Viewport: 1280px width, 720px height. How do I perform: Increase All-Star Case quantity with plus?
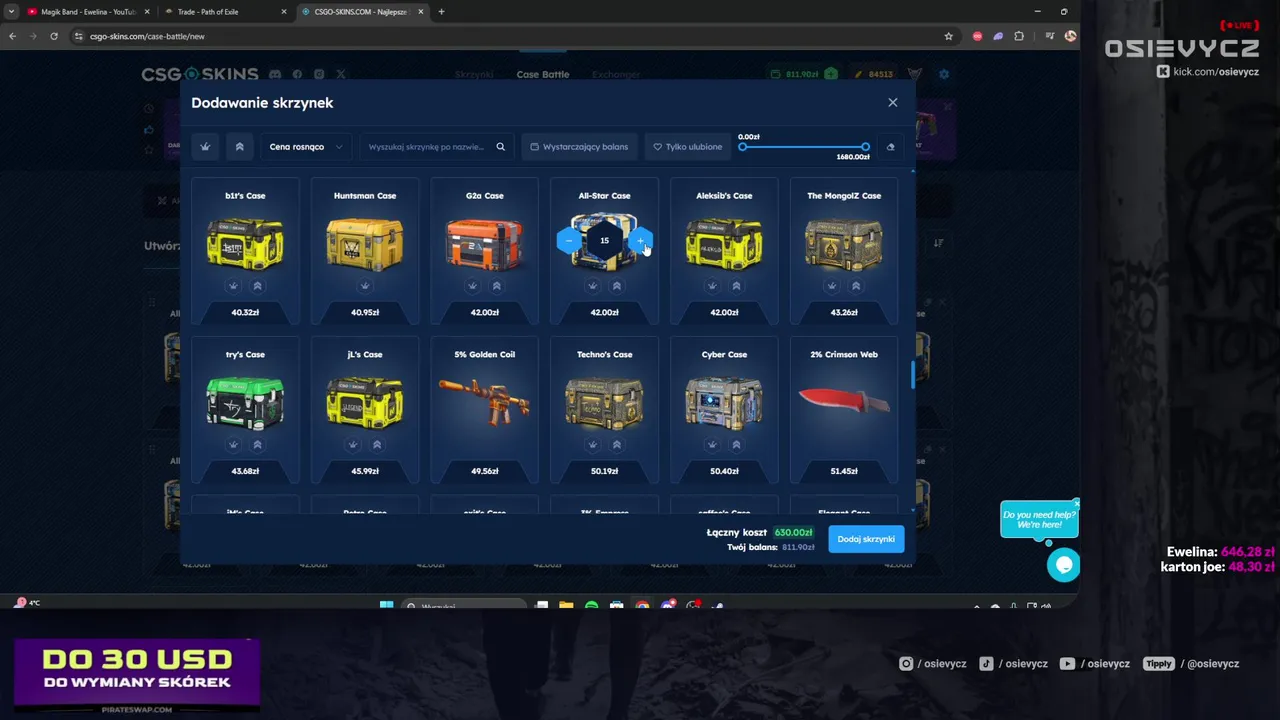pyautogui.click(x=640, y=240)
